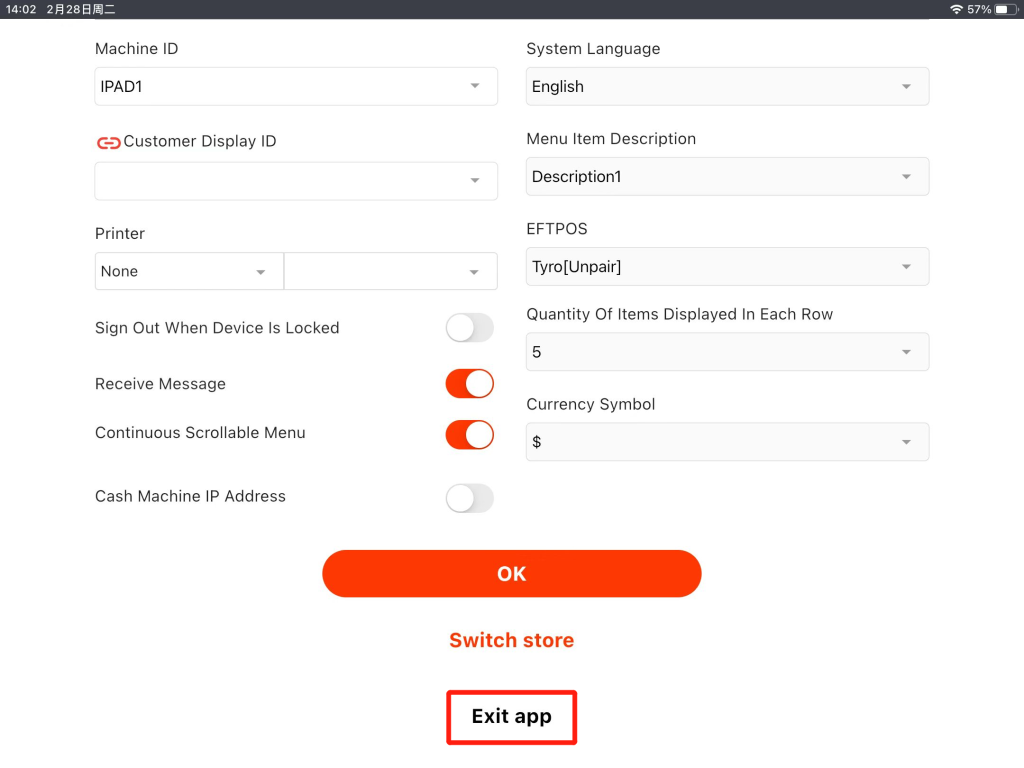Open Quantity Of Items Displayed dropdown
Screen dimensions: 1024x768
[727, 352]
